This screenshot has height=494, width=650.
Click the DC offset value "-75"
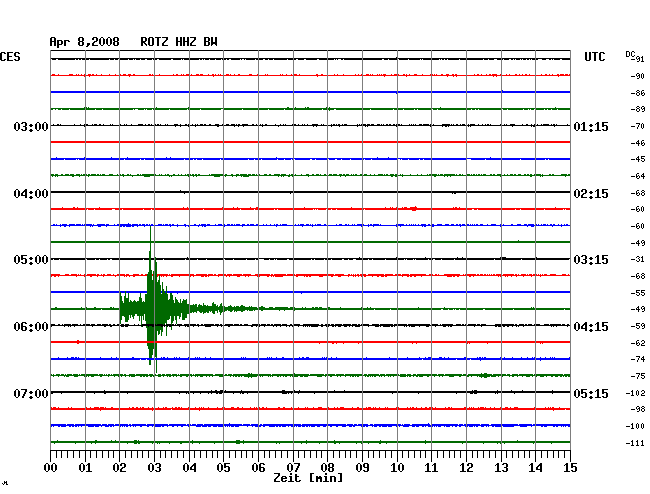[x=638, y=376]
